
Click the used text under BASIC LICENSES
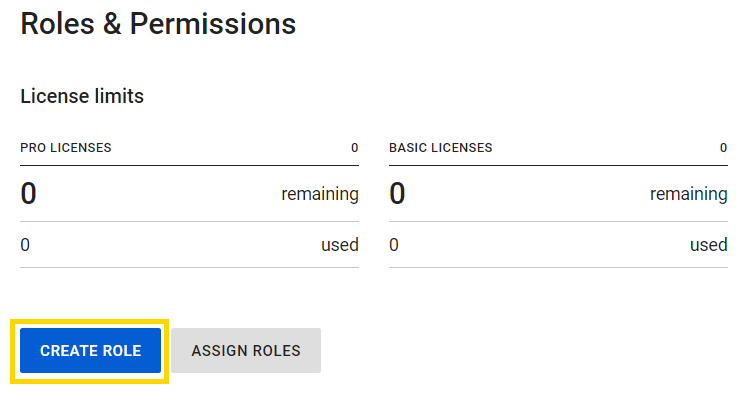709,245
